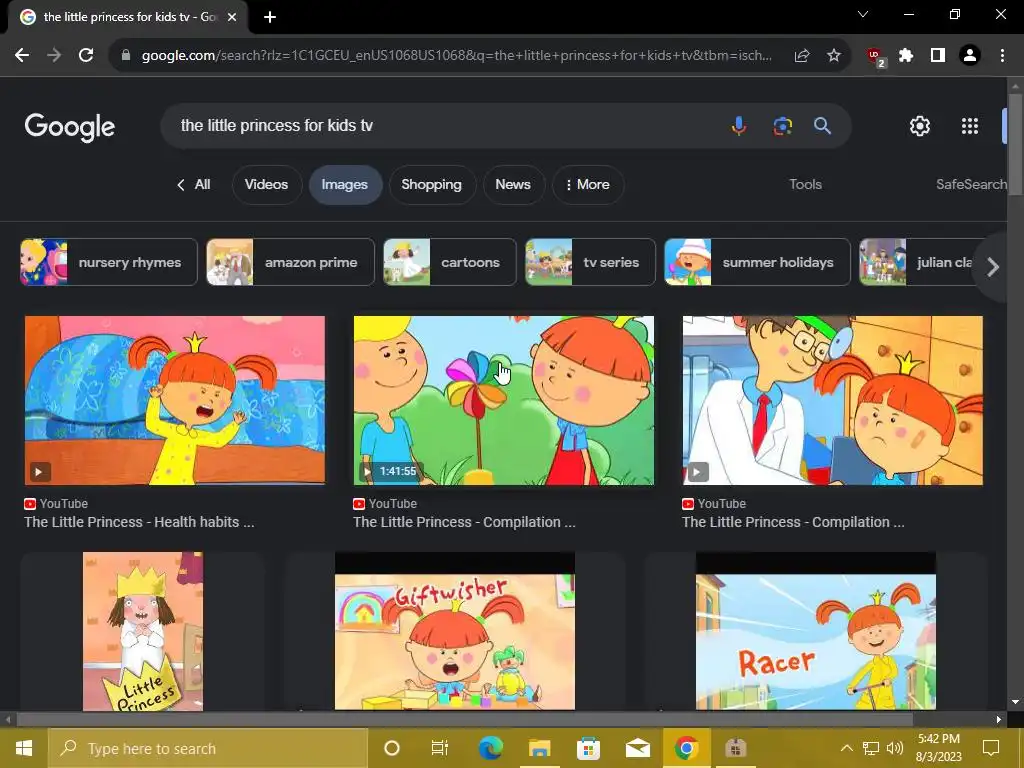
Task: Switch to the Shopping tab
Action: pyautogui.click(x=432, y=185)
